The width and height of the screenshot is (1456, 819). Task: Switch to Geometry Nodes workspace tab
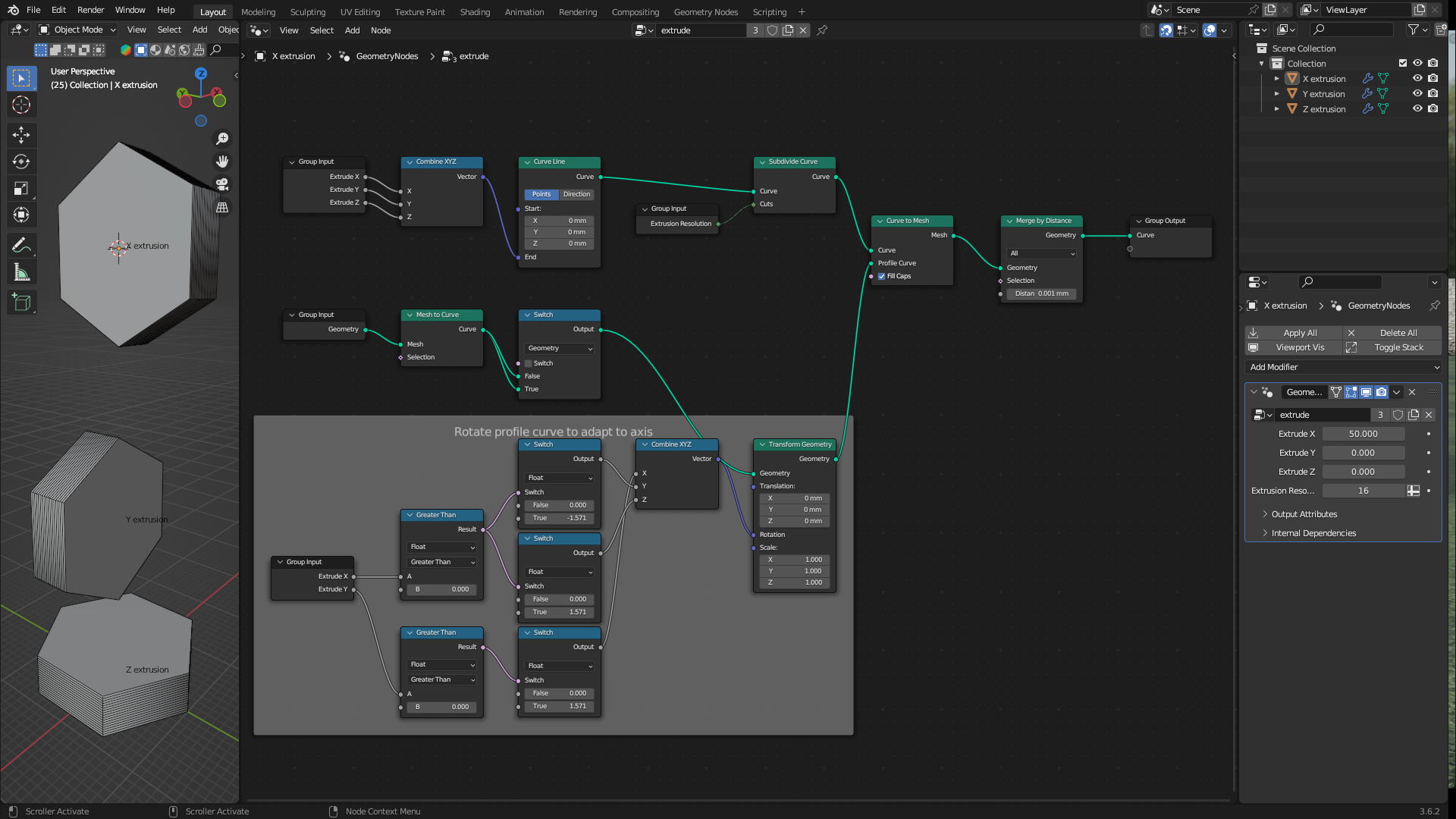click(706, 12)
